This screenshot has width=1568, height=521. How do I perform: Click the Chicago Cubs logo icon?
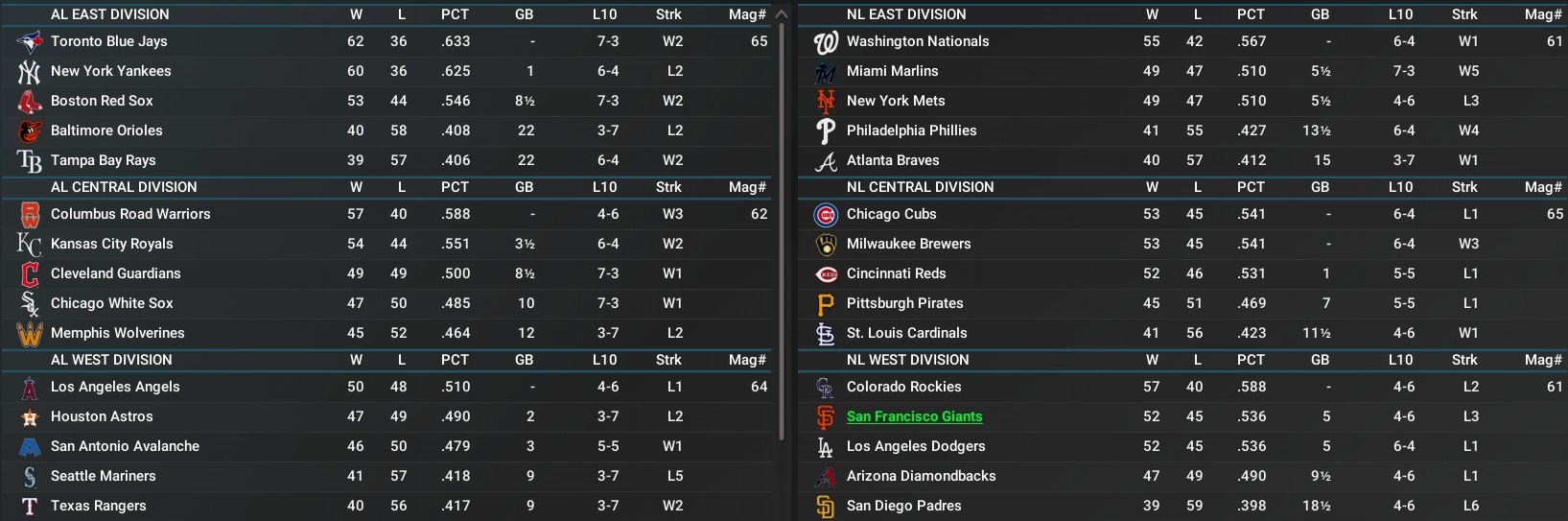point(826,214)
